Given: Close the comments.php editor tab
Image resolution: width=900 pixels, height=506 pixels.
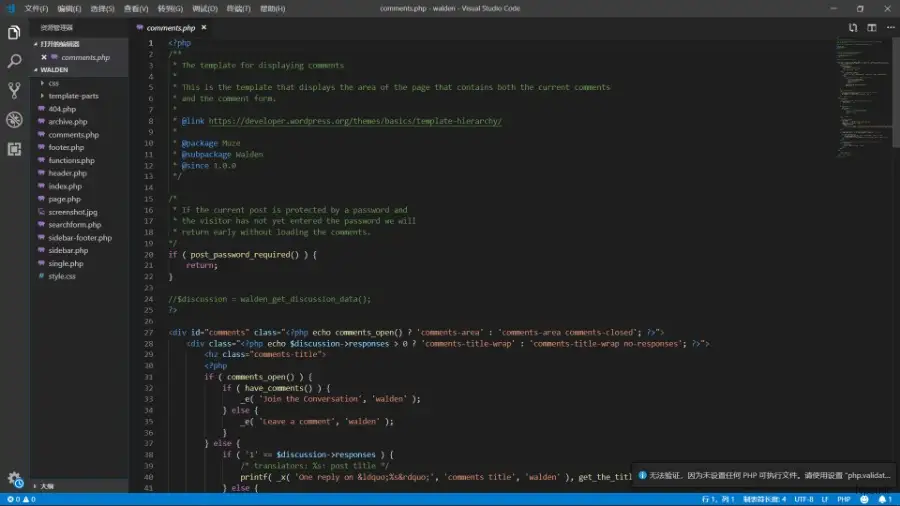Looking at the screenshot, I should click(x=204, y=28).
